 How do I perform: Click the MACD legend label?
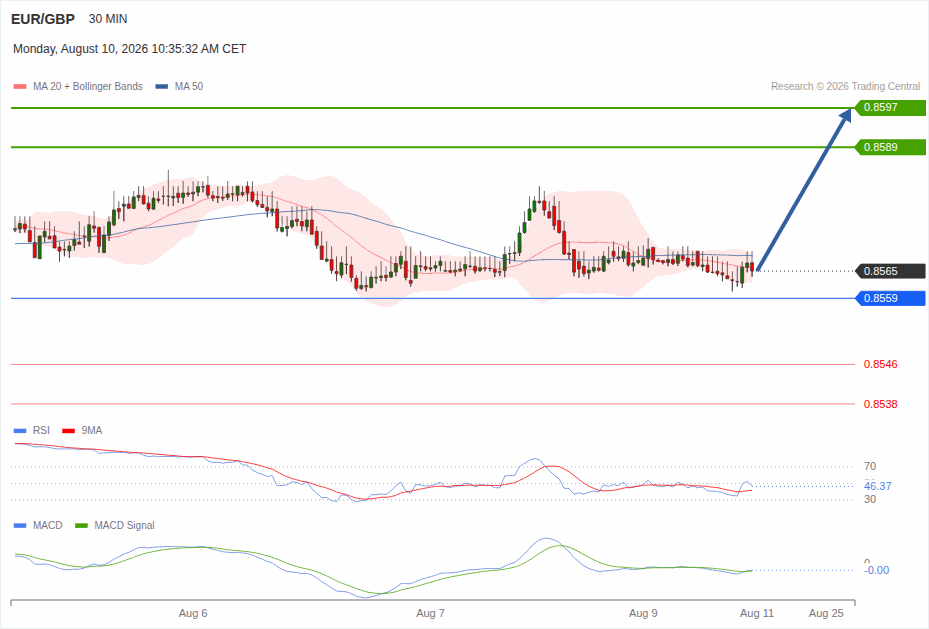coord(48,525)
